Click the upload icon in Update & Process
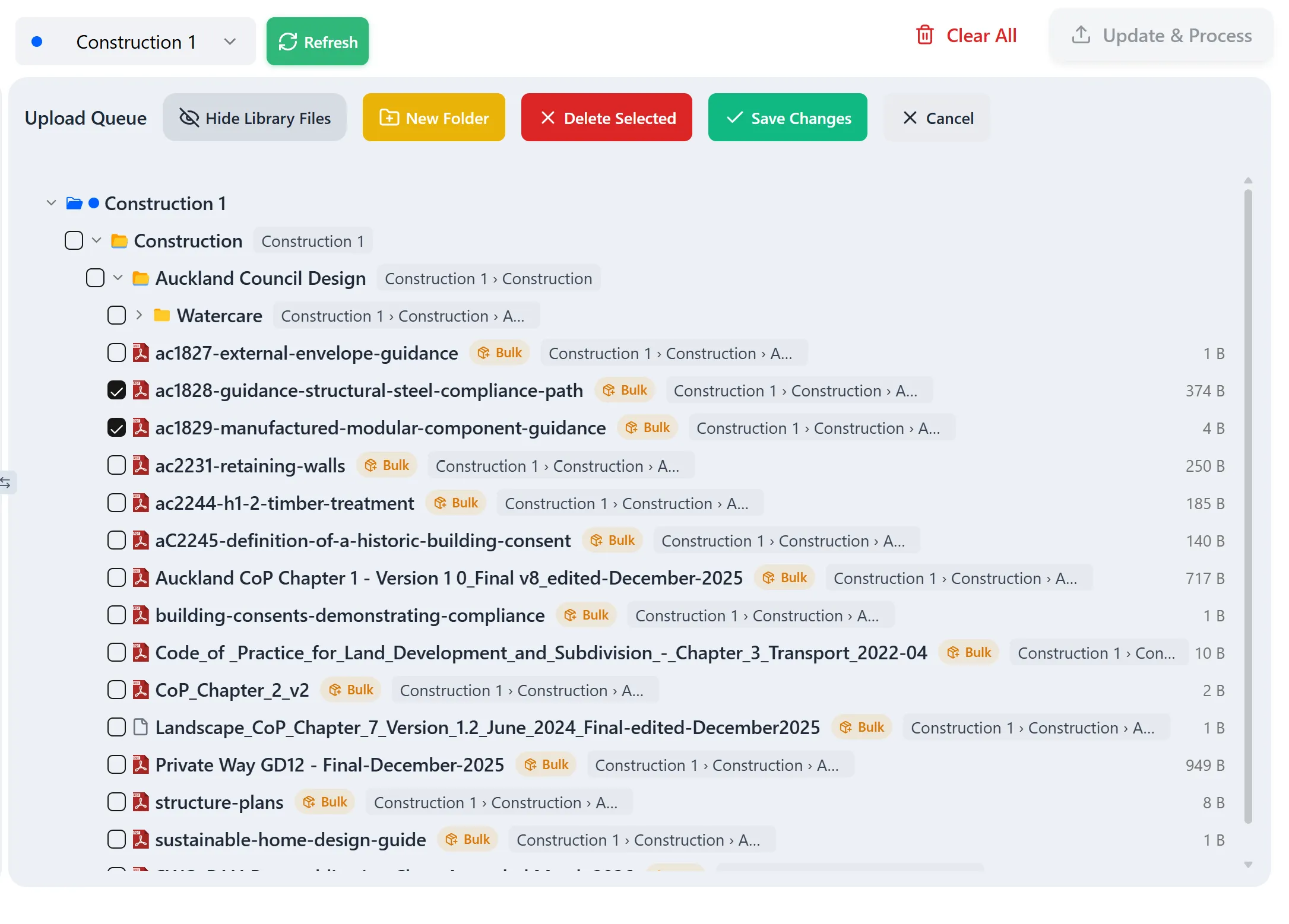Screen dimensions: 1289x924 pyautogui.click(x=1081, y=36)
